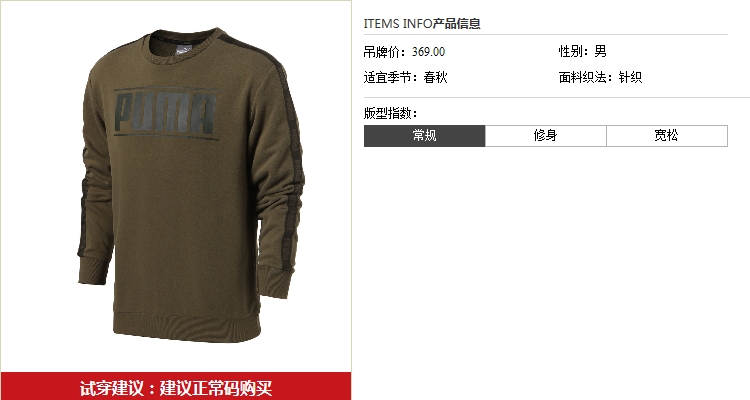
Task: Select the 修身 fit option
Action: point(546,136)
